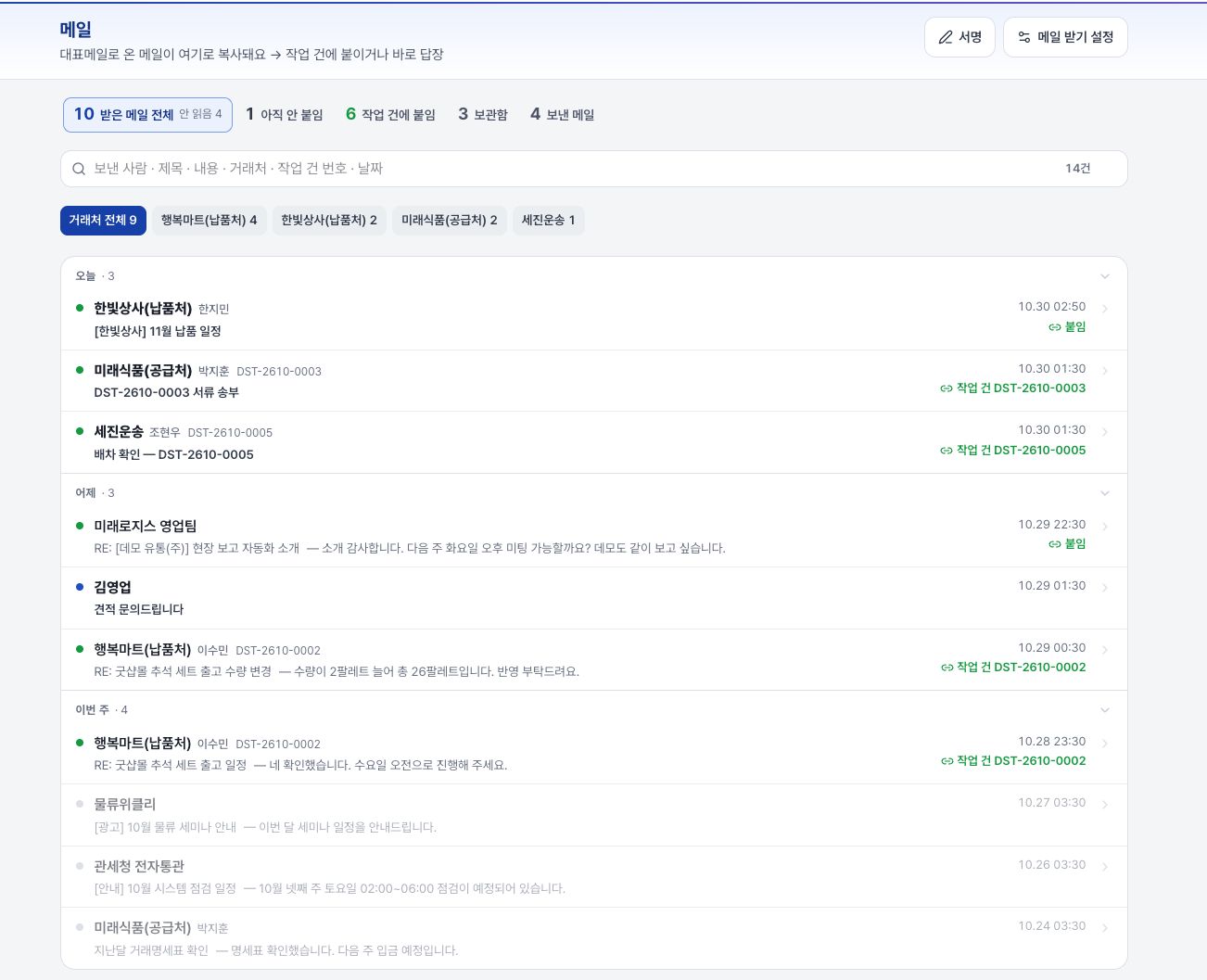Collapse the 이번 주 mail group

(1104, 710)
